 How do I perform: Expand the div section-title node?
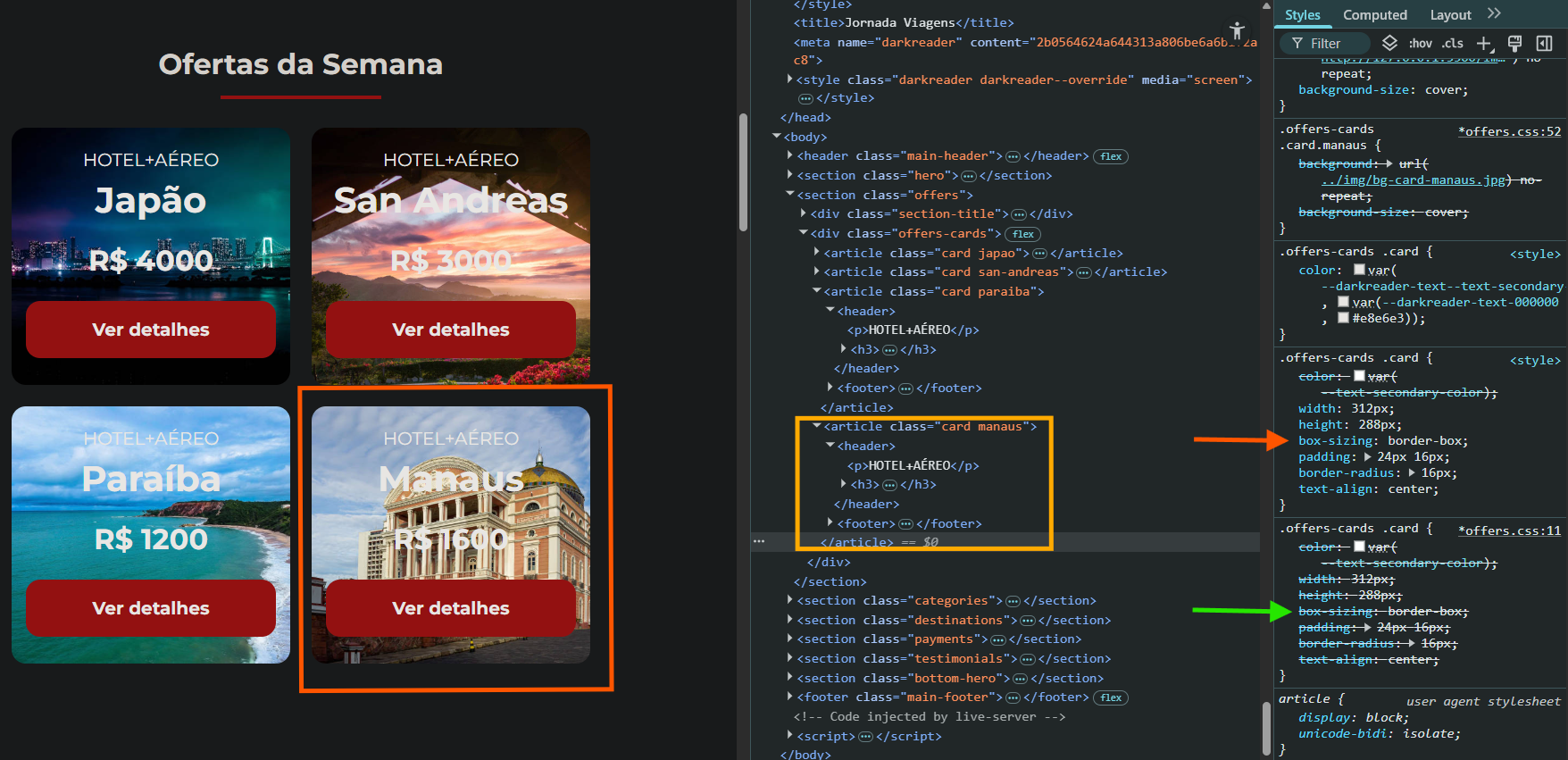coord(804,213)
